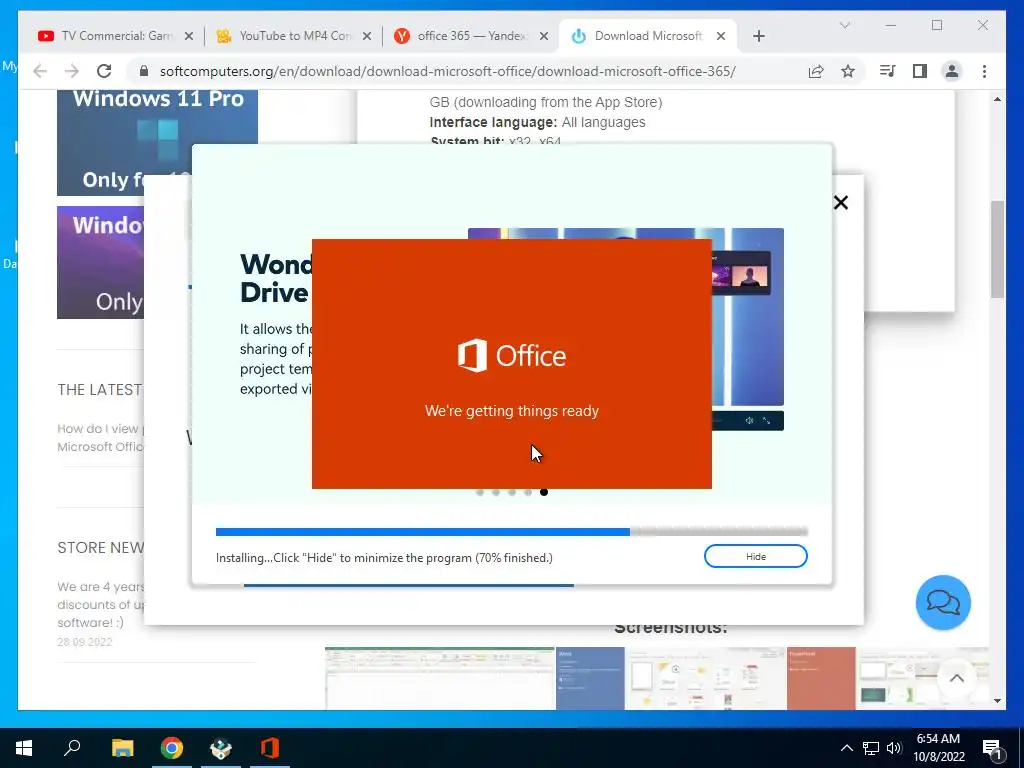Click the share page icon in address bar
Image resolution: width=1024 pixels, height=768 pixels.
click(x=816, y=71)
